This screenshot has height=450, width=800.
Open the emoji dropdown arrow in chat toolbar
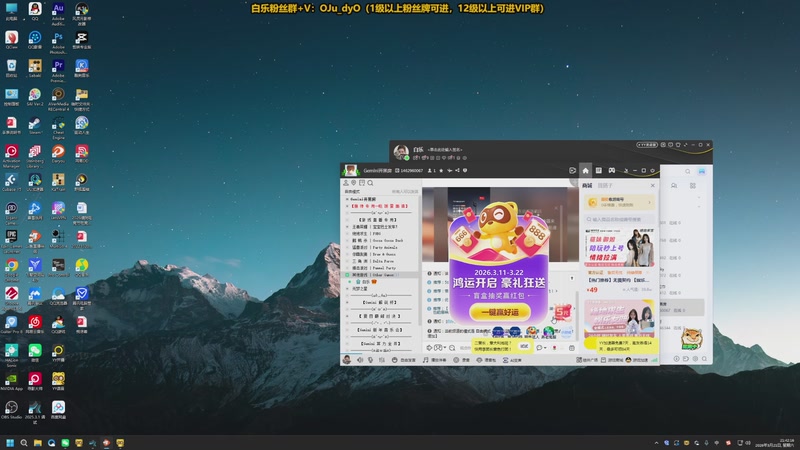(x=445, y=348)
